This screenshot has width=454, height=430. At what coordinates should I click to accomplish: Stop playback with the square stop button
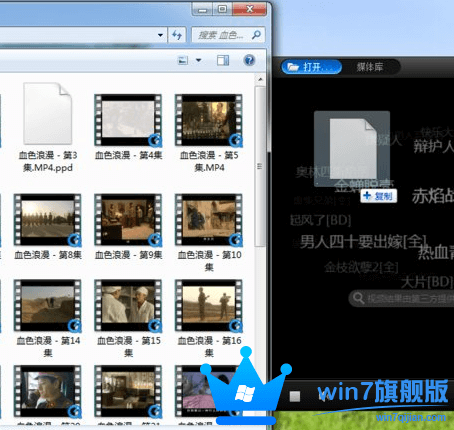pyautogui.click(x=295, y=396)
